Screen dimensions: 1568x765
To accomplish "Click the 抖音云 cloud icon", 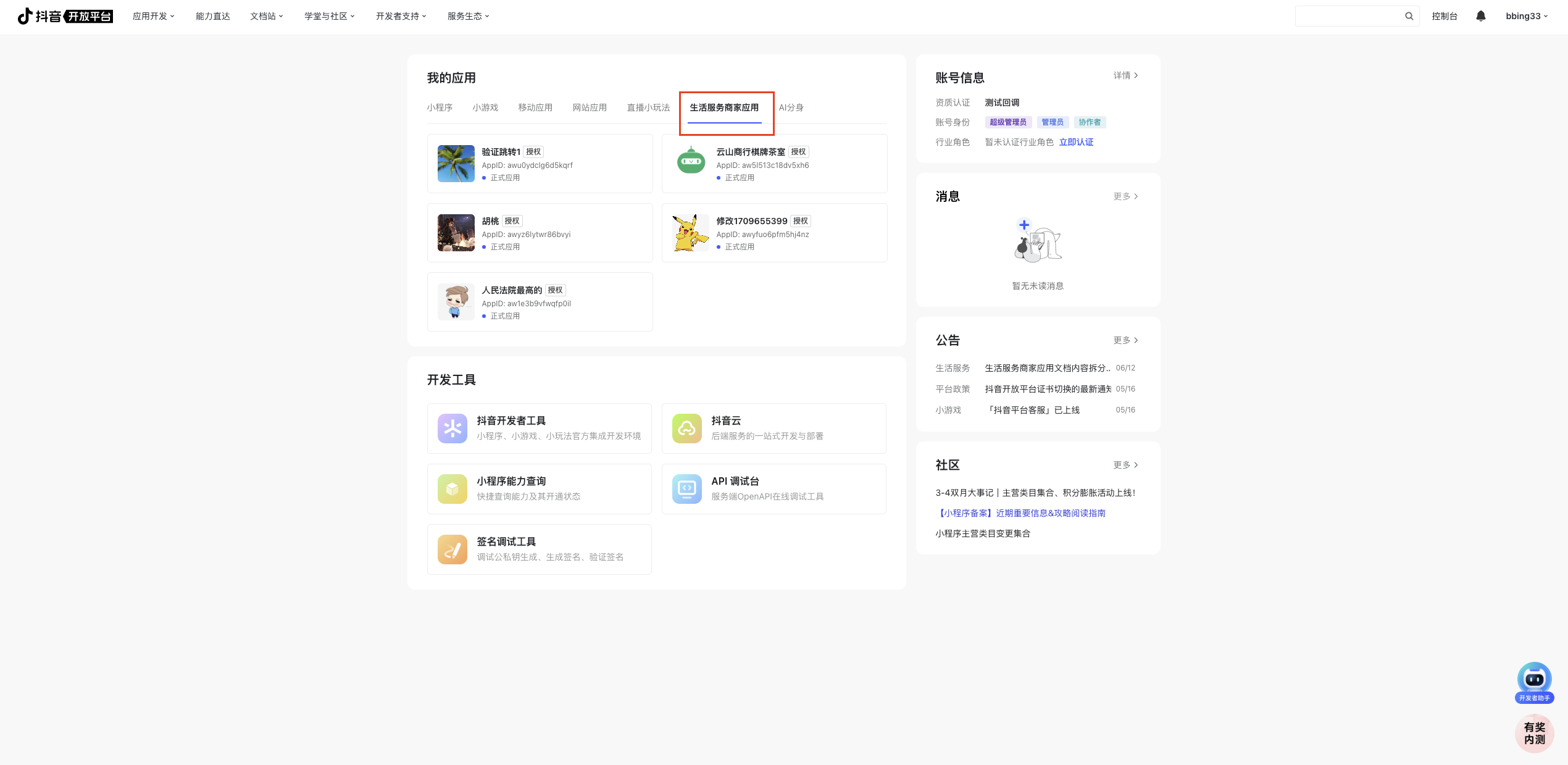I will point(687,428).
